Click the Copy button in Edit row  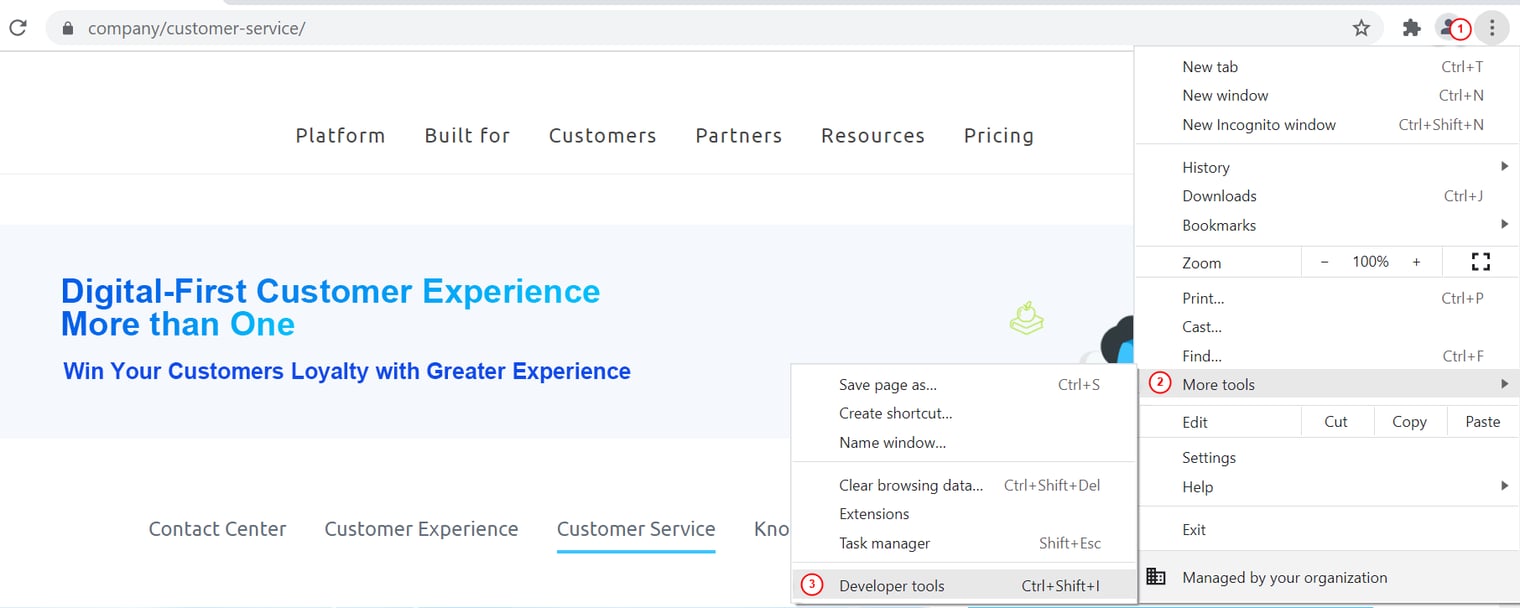(1409, 422)
